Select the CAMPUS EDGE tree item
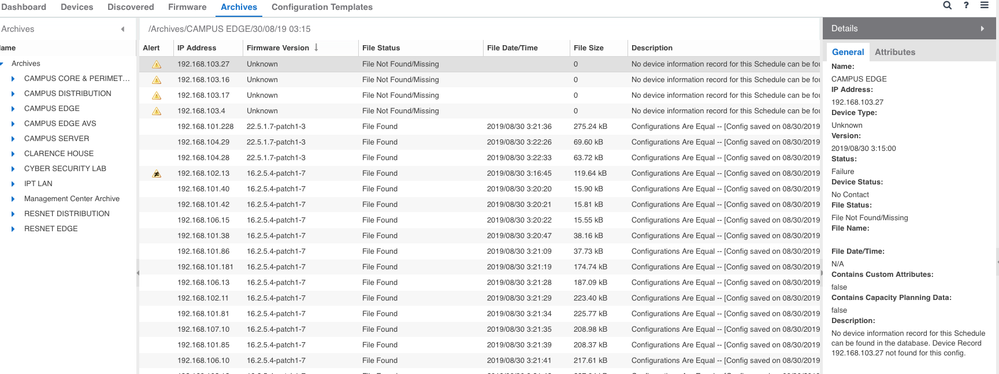This screenshot has width=999, height=374. coord(52,108)
